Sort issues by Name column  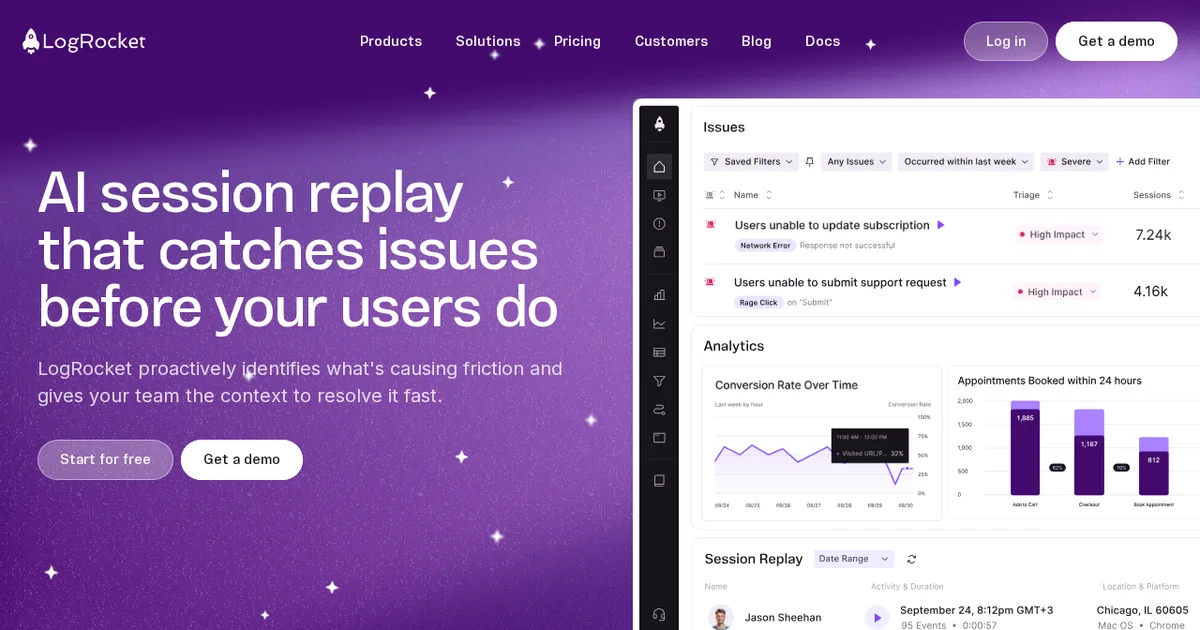(753, 195)
